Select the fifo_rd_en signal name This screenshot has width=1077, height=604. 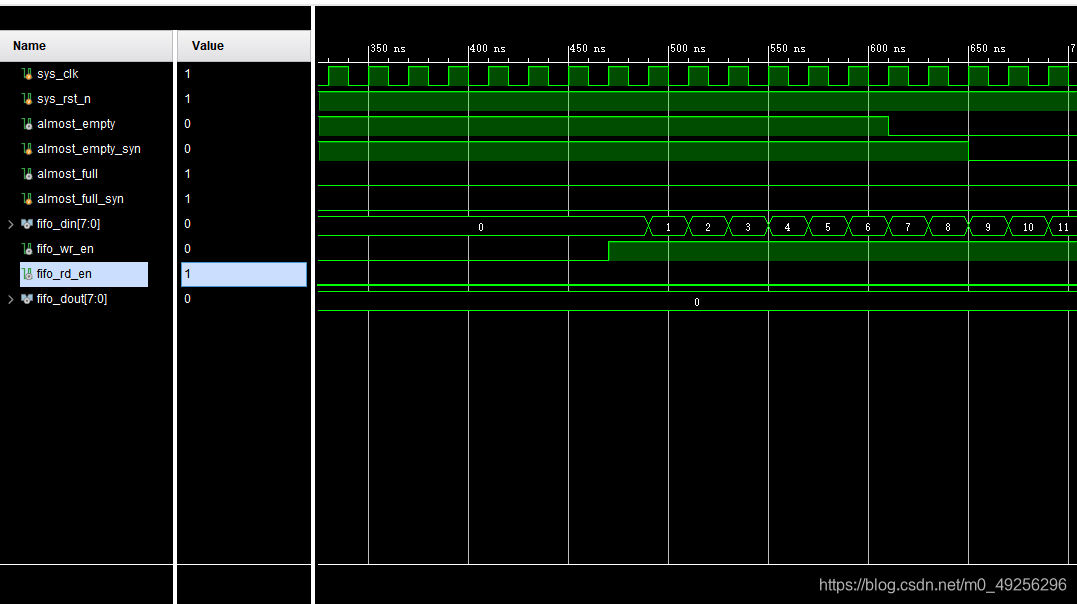64,274
